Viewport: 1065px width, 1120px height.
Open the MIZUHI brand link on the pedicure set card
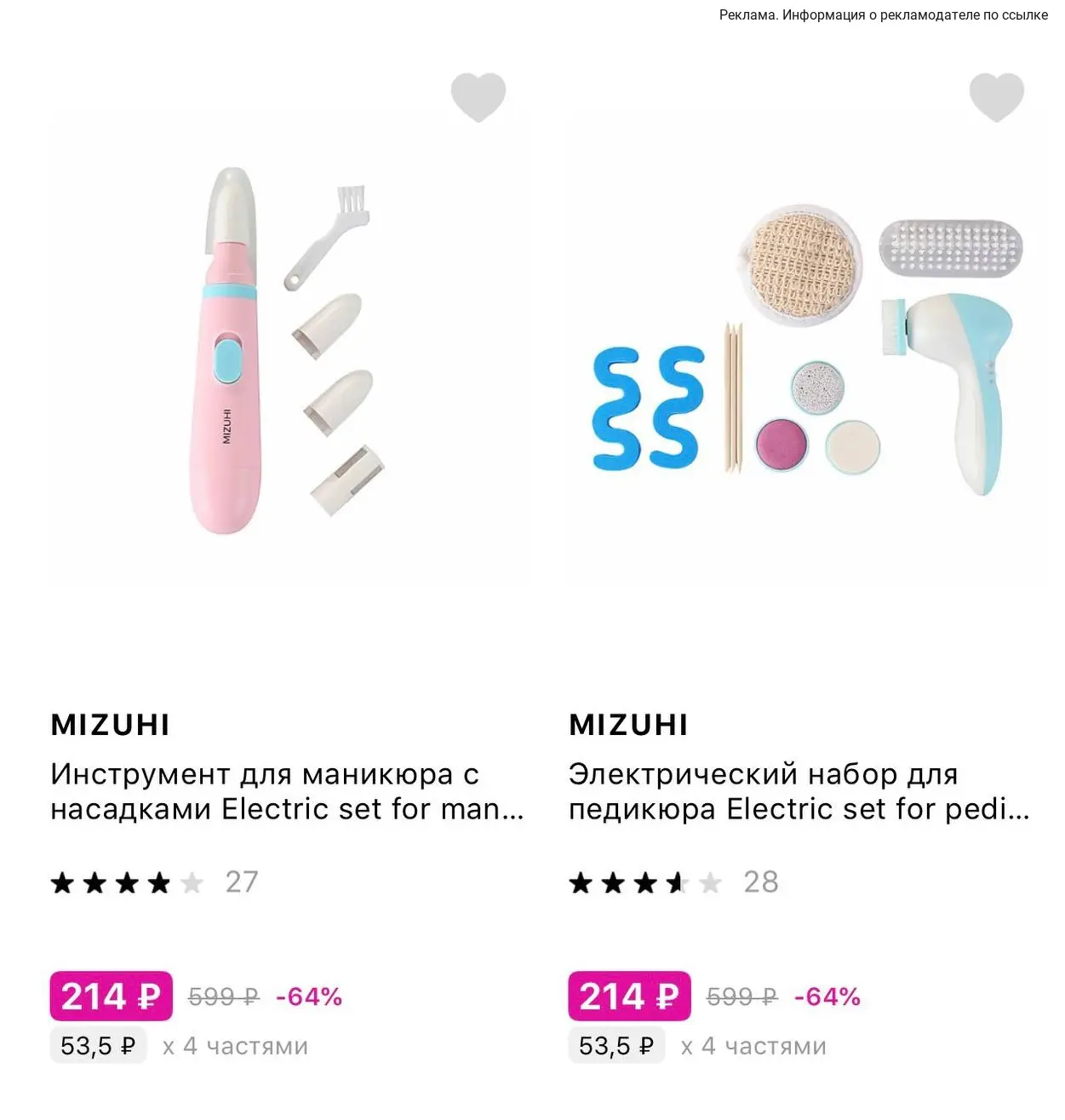(x=628, y=725)
